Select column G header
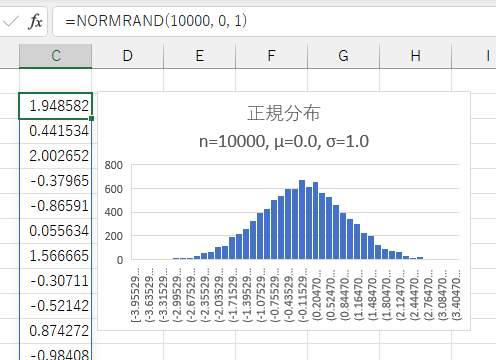The height and width of the screenshot is (360, 496). pos(344,56)
